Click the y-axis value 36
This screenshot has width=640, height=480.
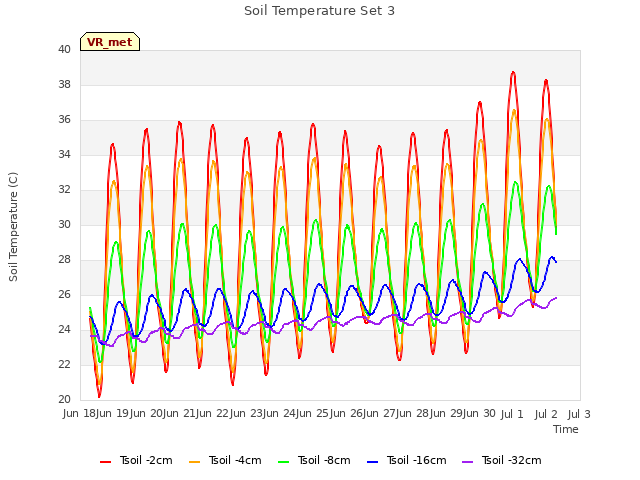click(x=64, y=120)
